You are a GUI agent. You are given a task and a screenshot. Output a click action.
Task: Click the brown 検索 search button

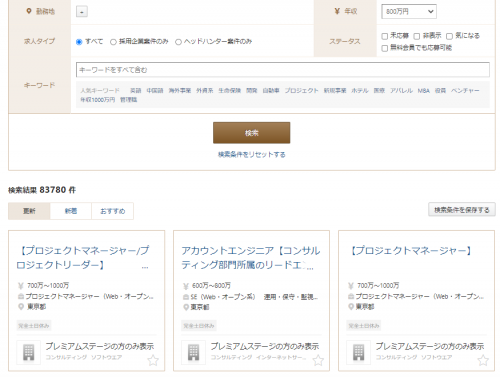(x=252, y=133)
